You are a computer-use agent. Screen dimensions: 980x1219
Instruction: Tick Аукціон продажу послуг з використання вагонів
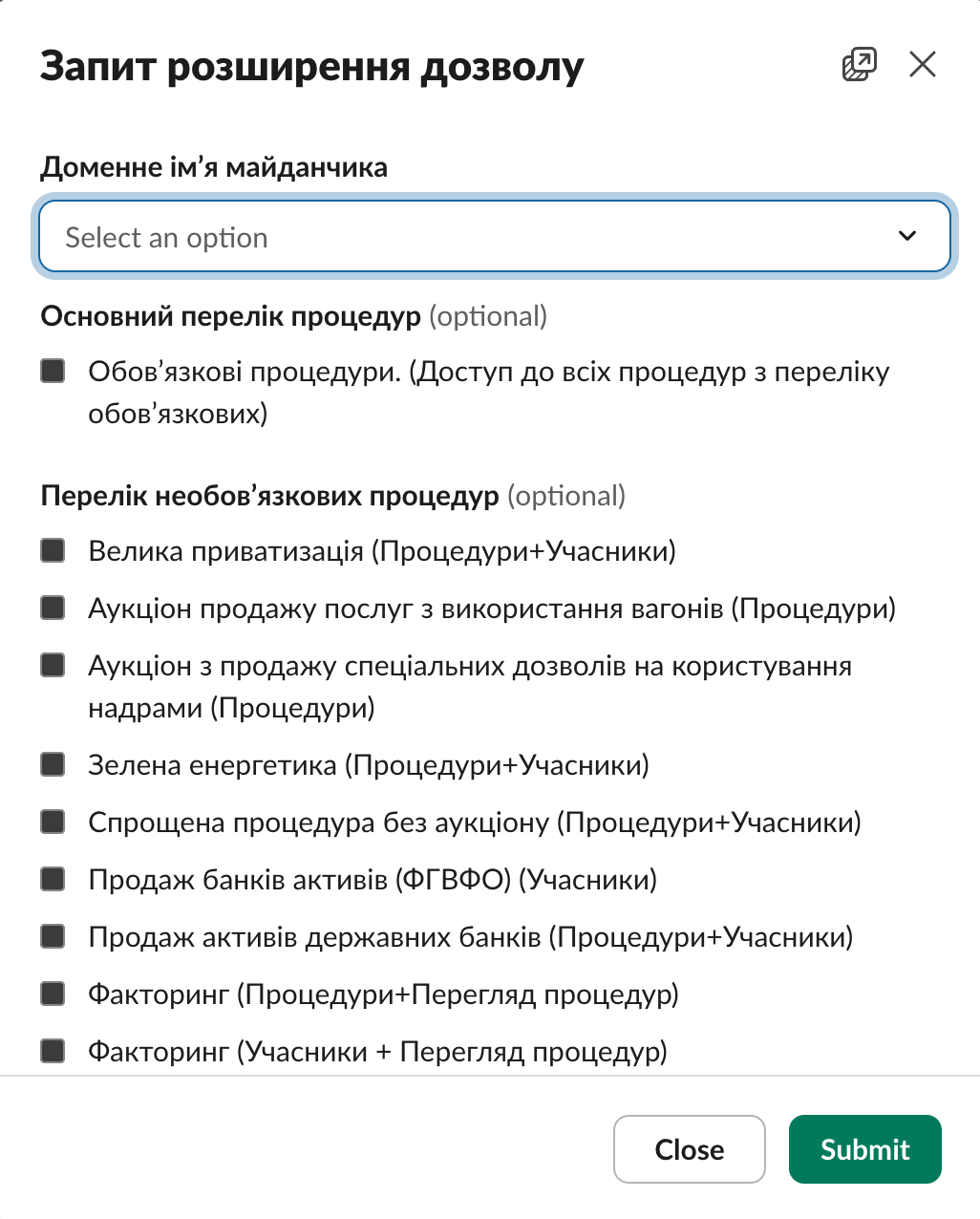coord(53,608)
